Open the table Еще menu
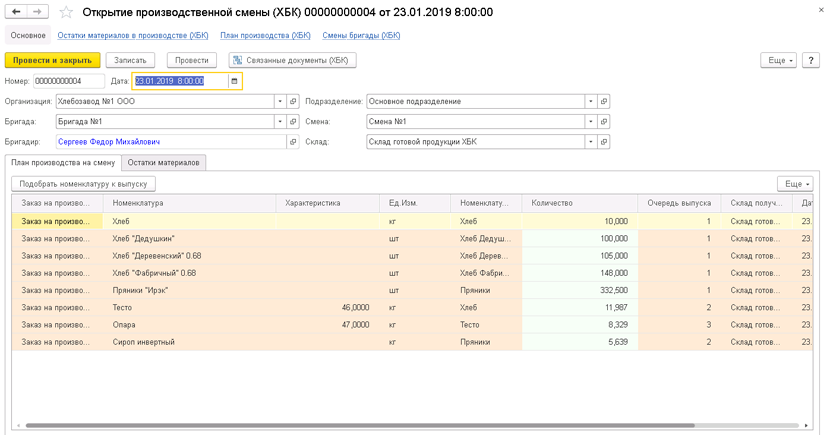The height and width of the screenshot is (435, 830). pyautogui.click(x=795, y=184)
